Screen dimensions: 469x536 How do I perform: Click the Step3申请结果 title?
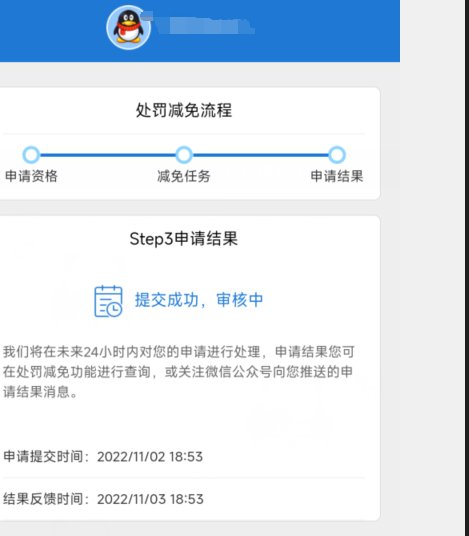pyautogui.click(x=184, y=239)
